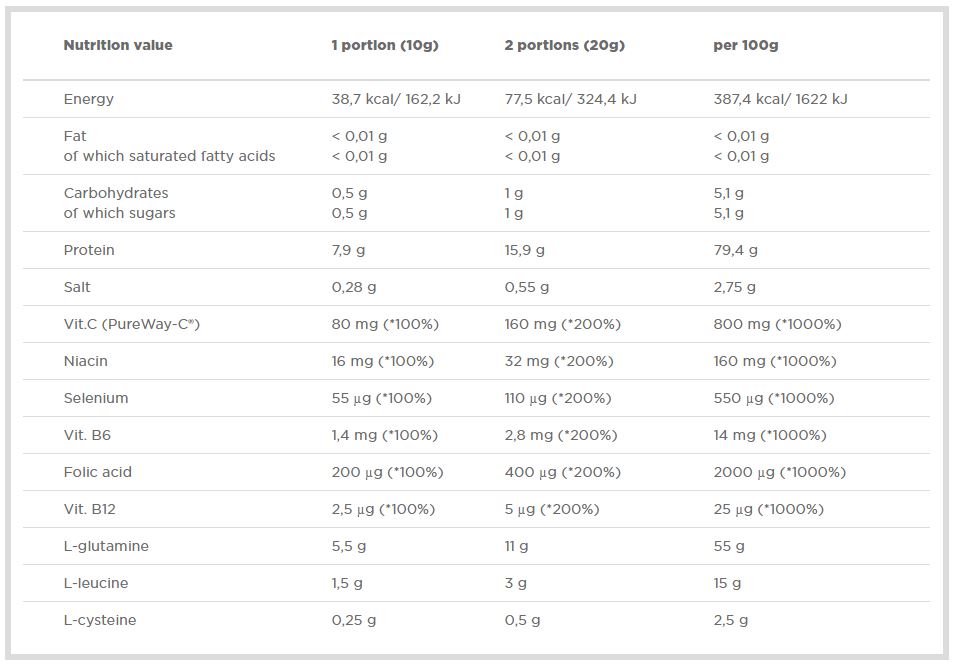Click the 'Nutrition value' column header
This screenshot has height=664, width=956.
pyautogui.click(x=118, y=45)
